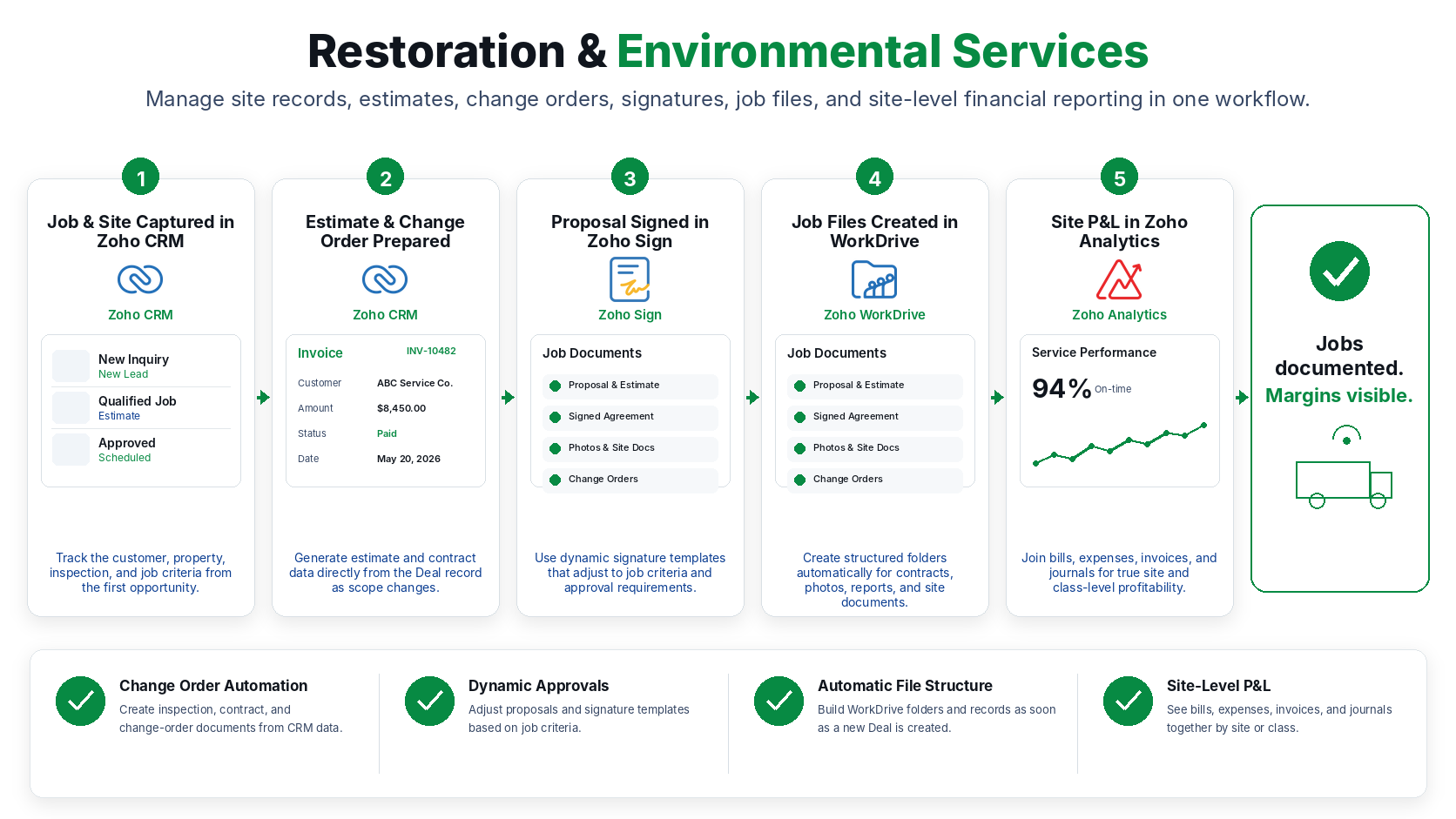
Task: Click the checkmark beside Dynamic Approvals
Action: tap(429, 701)
